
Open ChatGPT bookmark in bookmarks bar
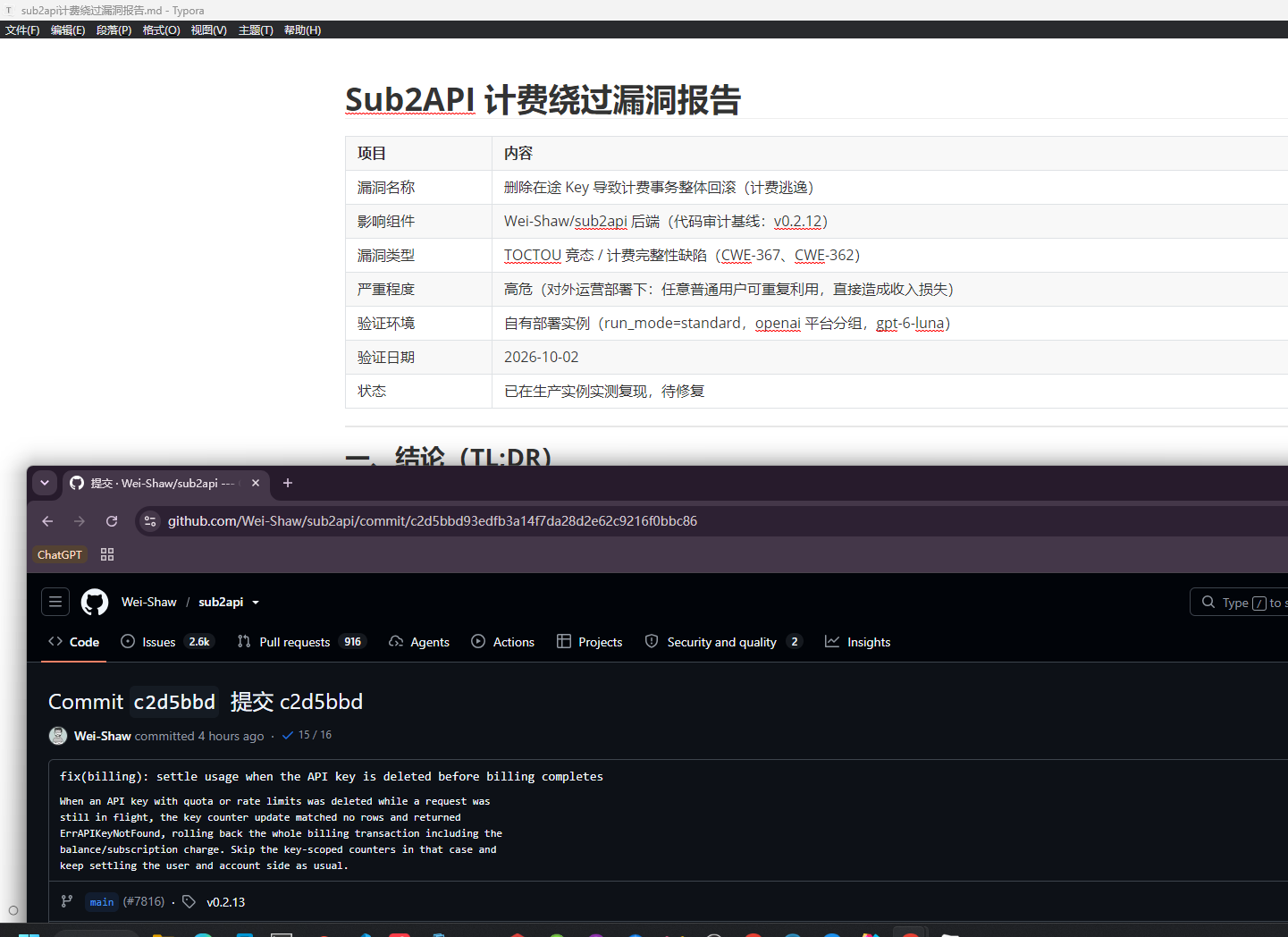(60, 554)
